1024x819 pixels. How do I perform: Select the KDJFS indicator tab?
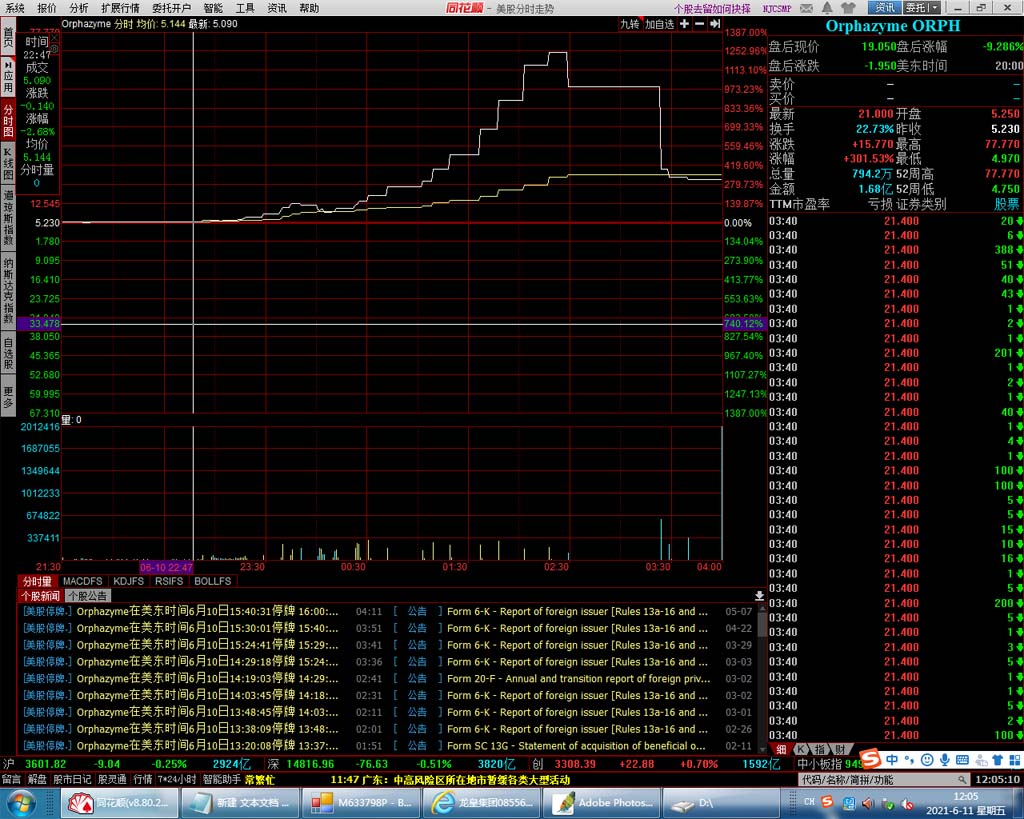[x=129, y=581]
